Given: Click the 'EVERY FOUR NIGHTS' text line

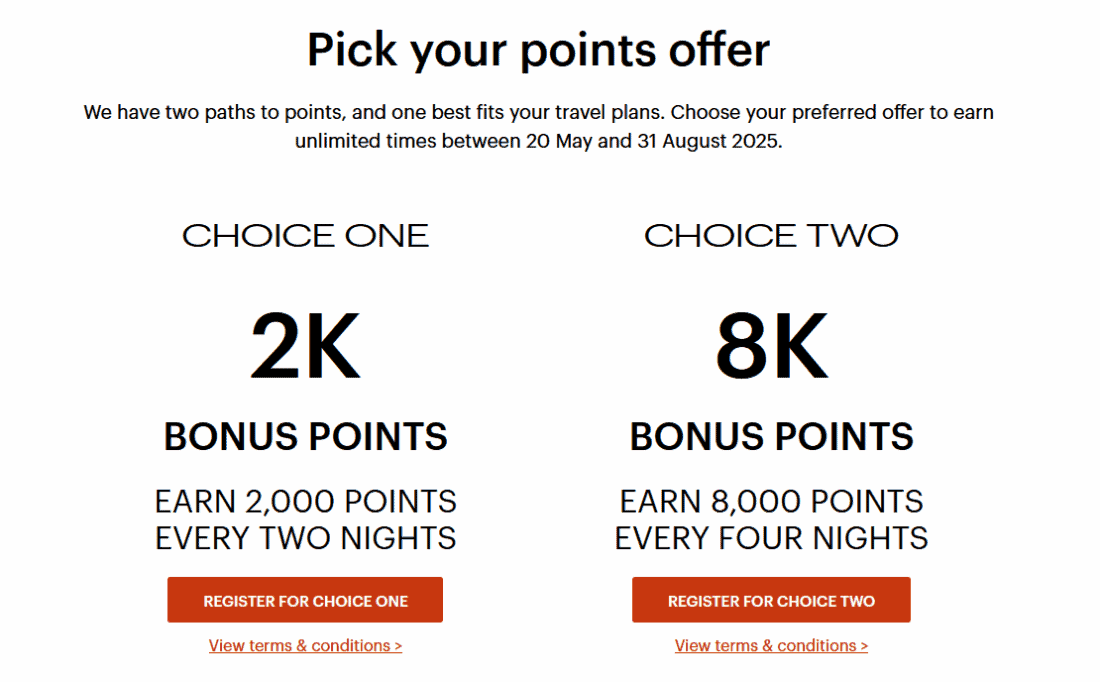Looking at the screenshot, I should click(x=771, y=538).
